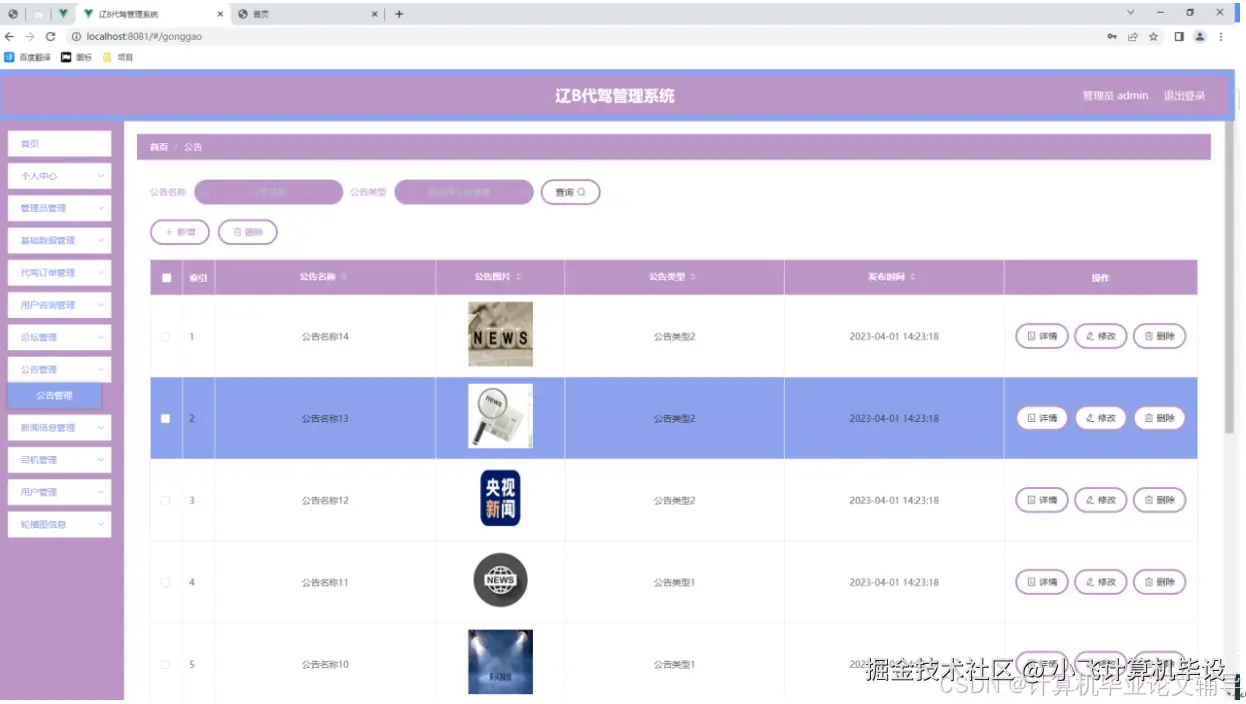This screenshot has height=704, width=1246.
Task: Click 删除 for 公告名称14 row
Action: 1160,336
